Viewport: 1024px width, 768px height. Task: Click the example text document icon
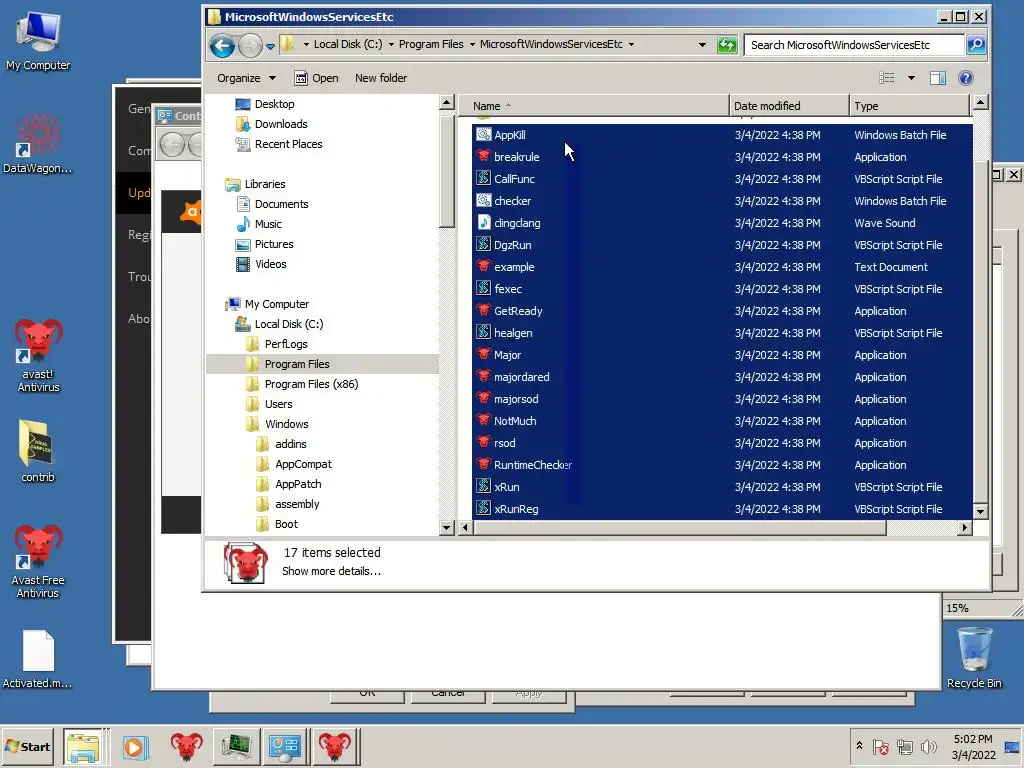point(483,266)
